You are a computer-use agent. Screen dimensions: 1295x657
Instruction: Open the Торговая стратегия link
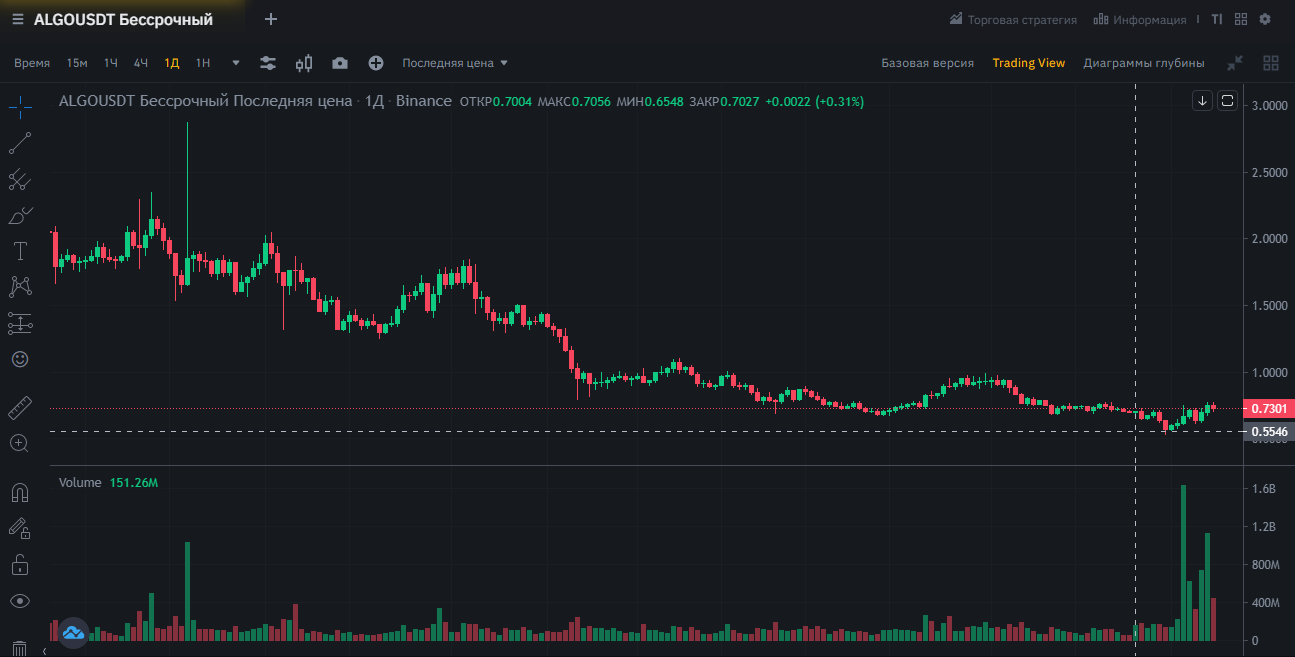1013,20
